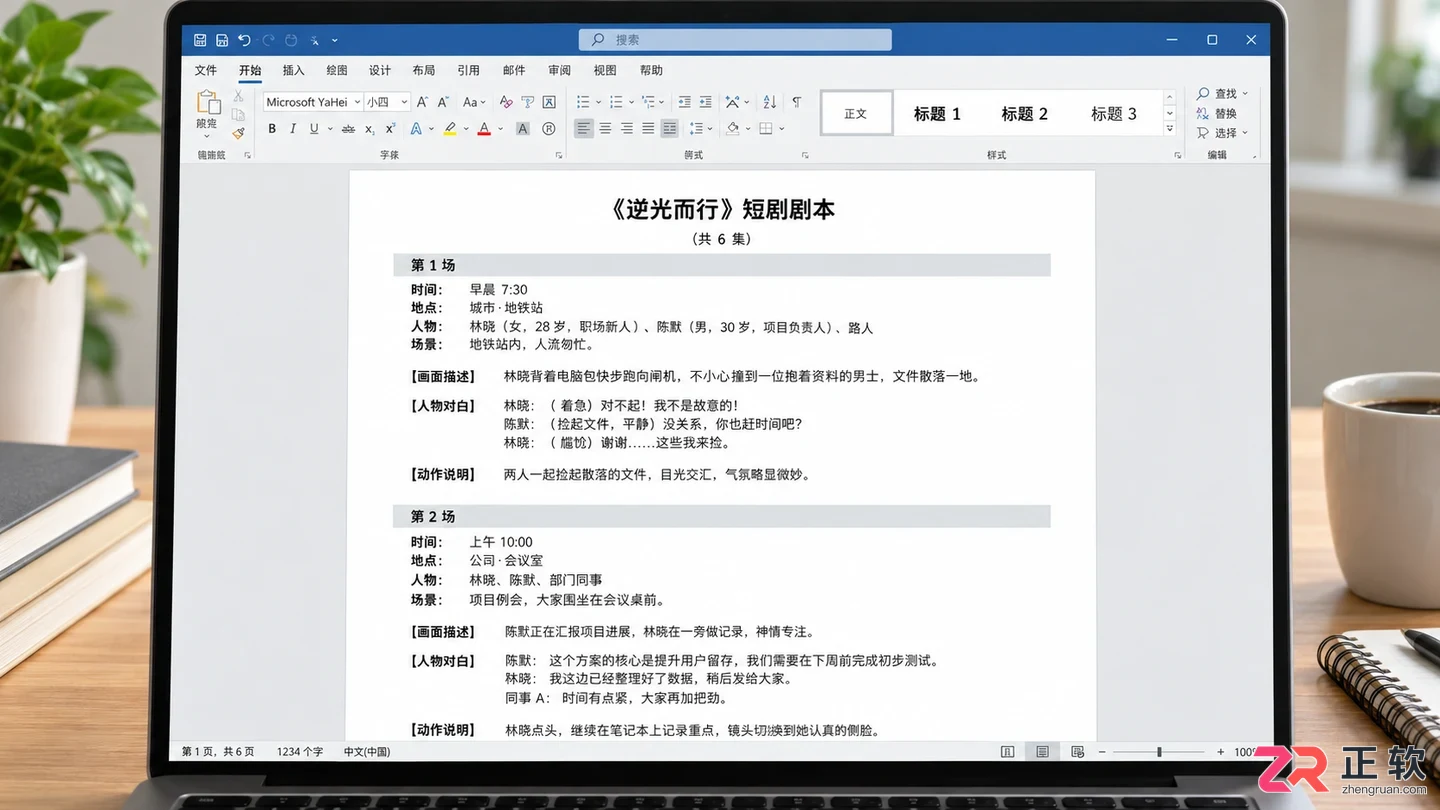The height and width of the screenshot is (810, 1440).
Task: Apply the 标题 2 style
Action: click(x=1025, y=114)
